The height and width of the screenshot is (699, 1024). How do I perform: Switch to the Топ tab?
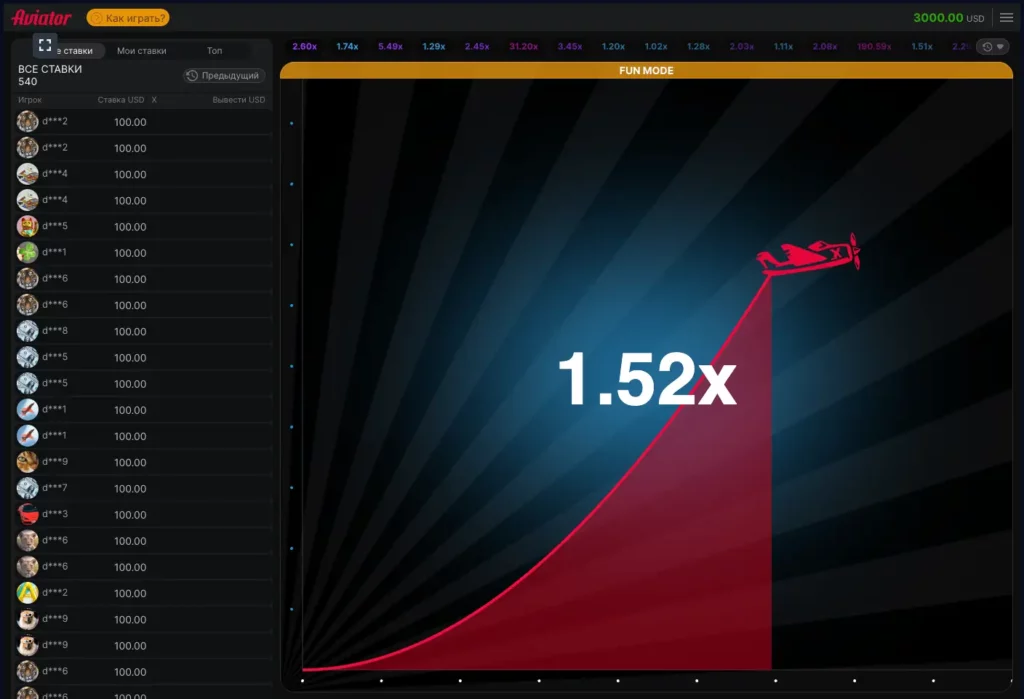(x=214, y=51)
